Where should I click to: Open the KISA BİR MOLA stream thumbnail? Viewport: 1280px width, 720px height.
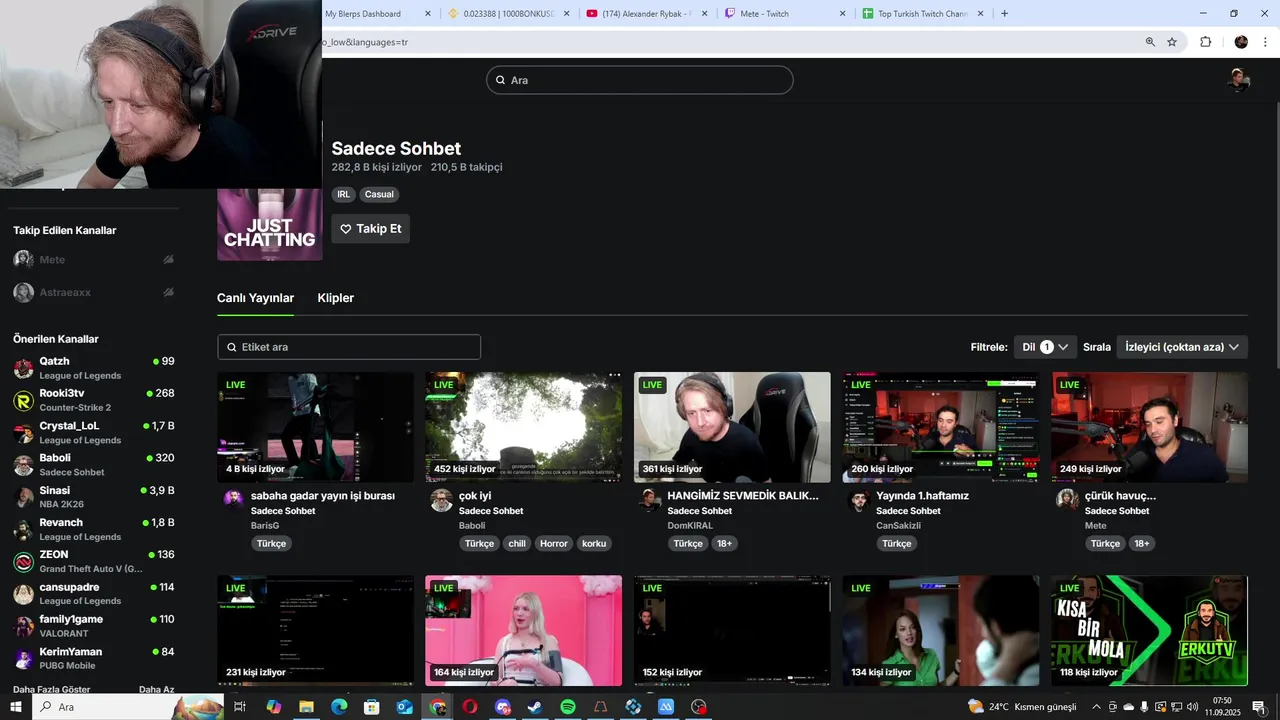pyautogui.click(x=1149, y=630)
